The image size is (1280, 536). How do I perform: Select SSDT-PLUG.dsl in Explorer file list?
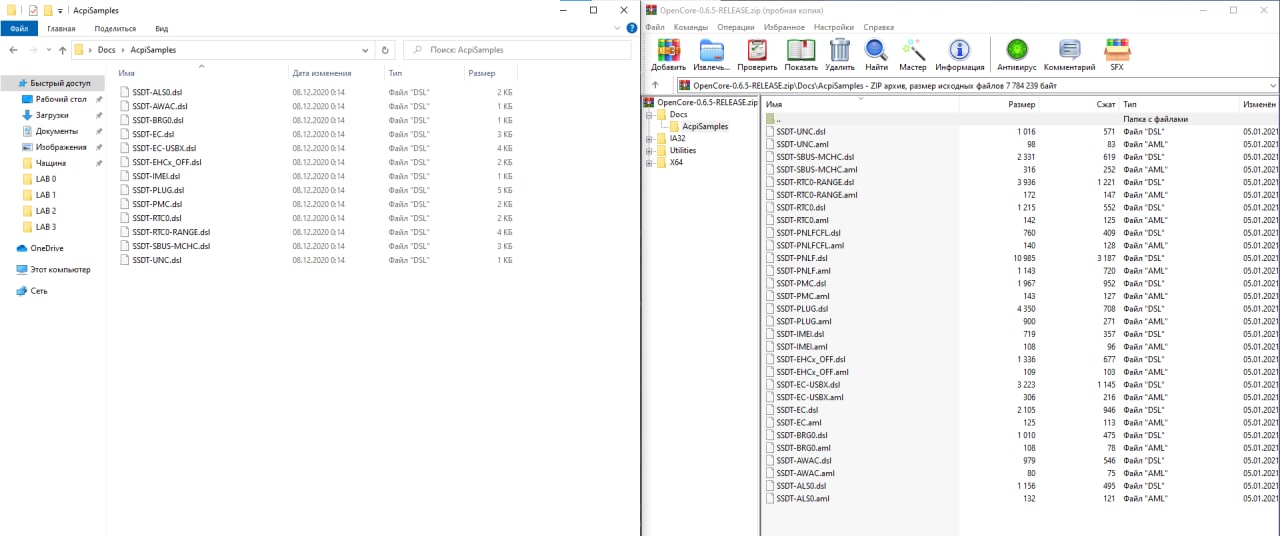tap(157, 190)
